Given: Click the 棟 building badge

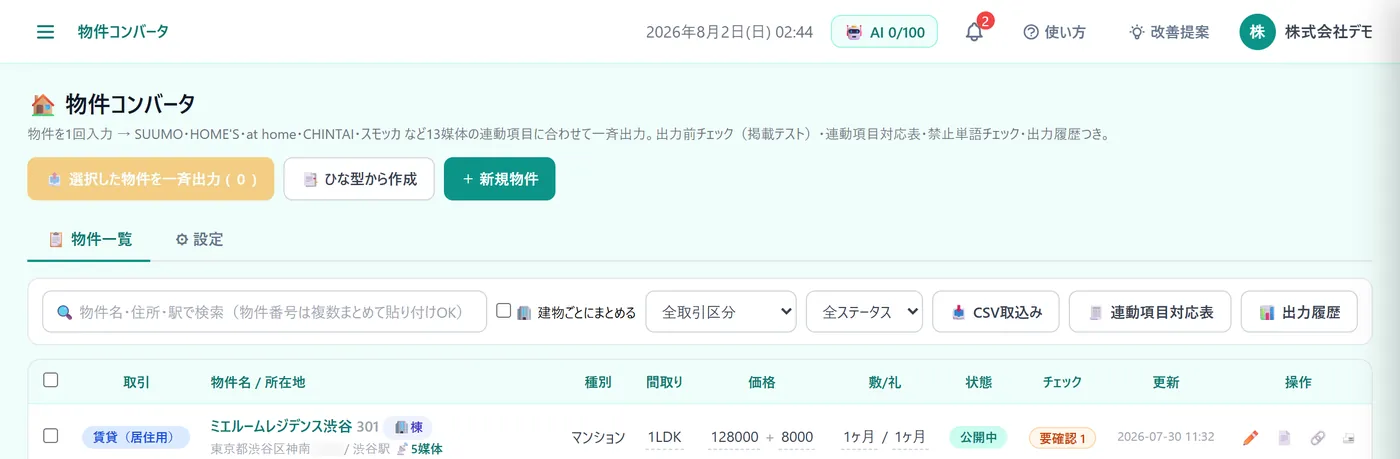Looking at the screenshot, I should 408,427.
